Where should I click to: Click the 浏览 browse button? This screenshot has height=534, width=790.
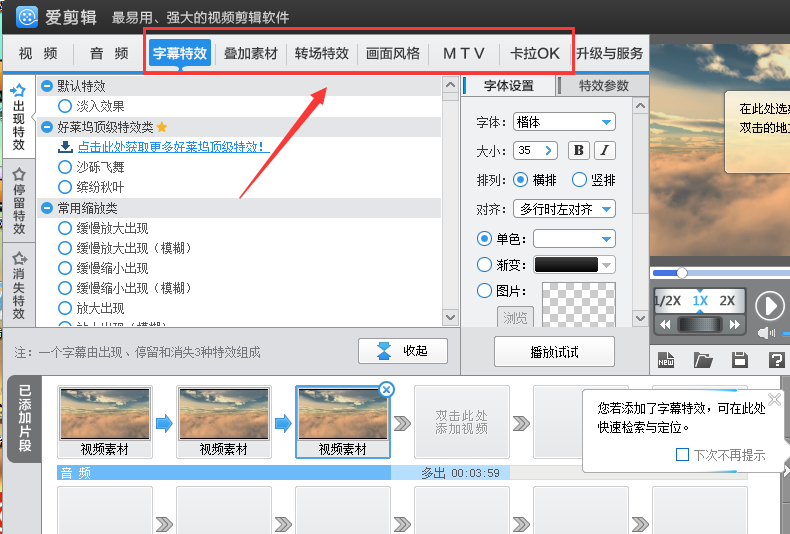(x=515, y=317)
